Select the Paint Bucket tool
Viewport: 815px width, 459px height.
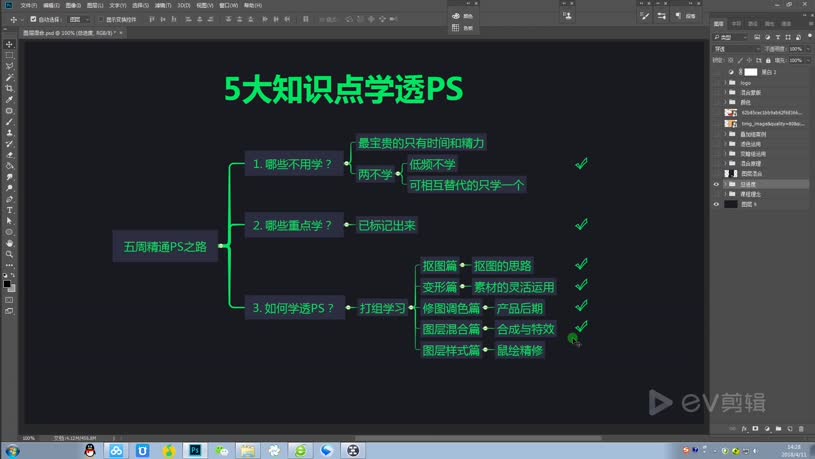pos(9,166)
